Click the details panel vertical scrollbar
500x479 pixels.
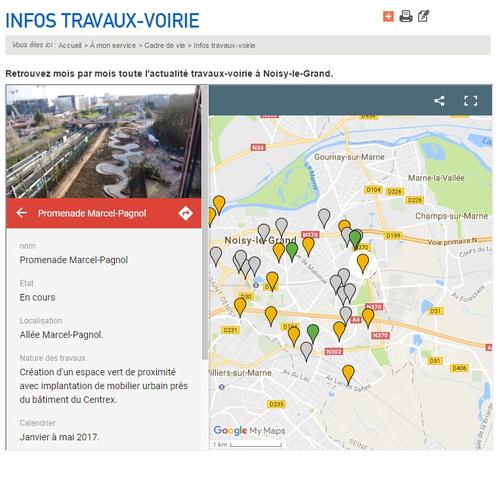tap(205, 222)
